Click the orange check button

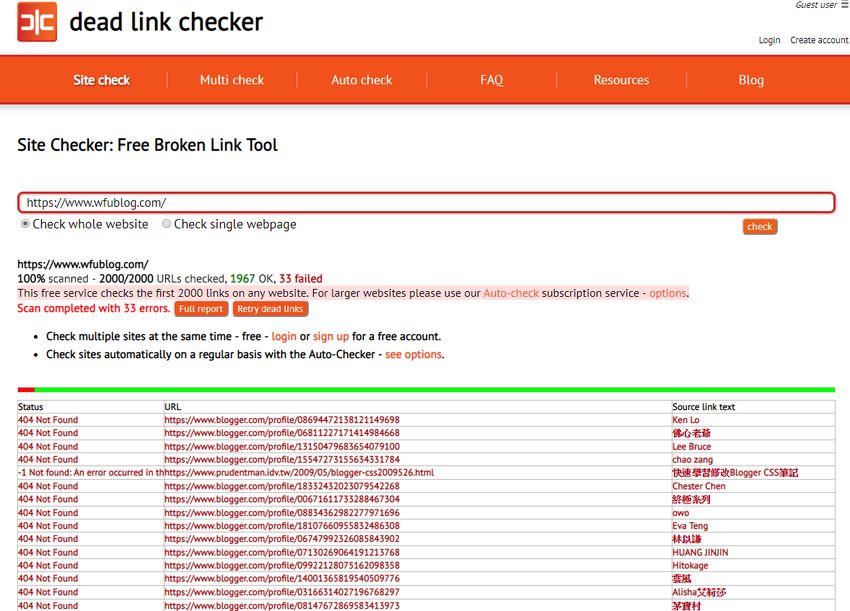point(759,227)
